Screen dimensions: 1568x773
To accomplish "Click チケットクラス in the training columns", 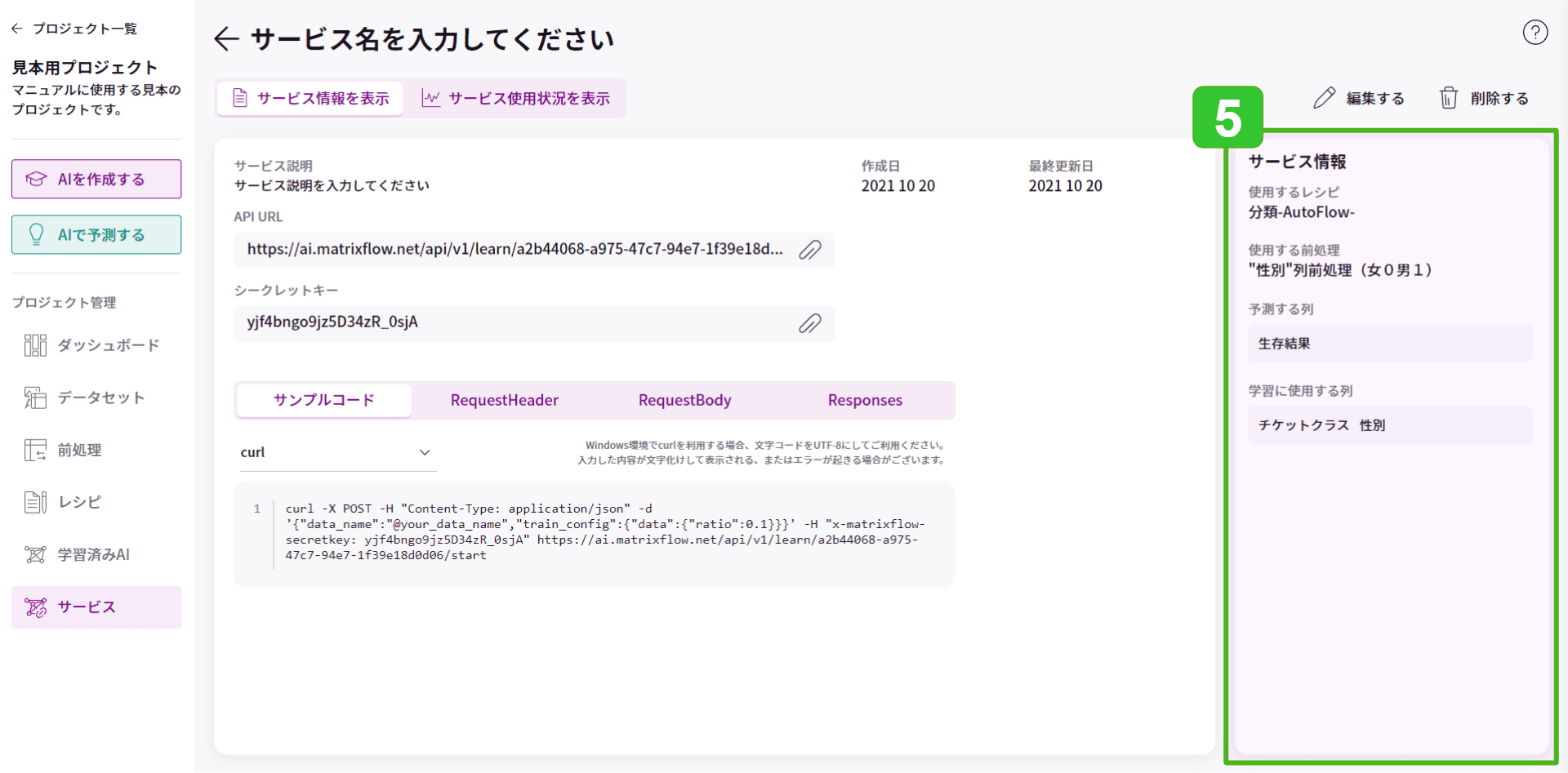I will (x=1303, y=425).
